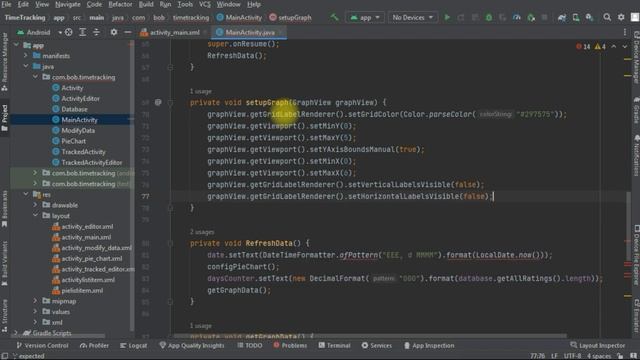Expand the drawable folder
Image resolution: width=640 pixels, height=360 pixels.
pyautogui.click(x=35, y=205)
